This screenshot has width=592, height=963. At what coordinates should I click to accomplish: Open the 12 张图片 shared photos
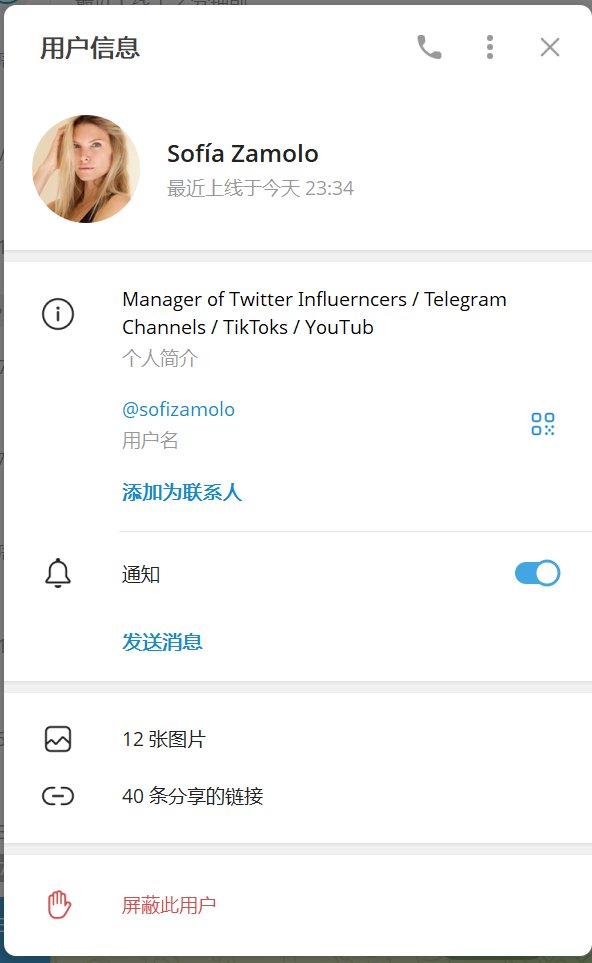tap(164, 739)
